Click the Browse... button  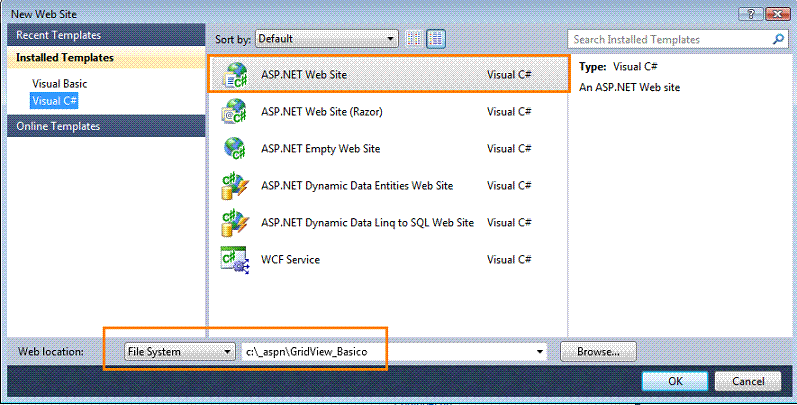coord(598,352)
